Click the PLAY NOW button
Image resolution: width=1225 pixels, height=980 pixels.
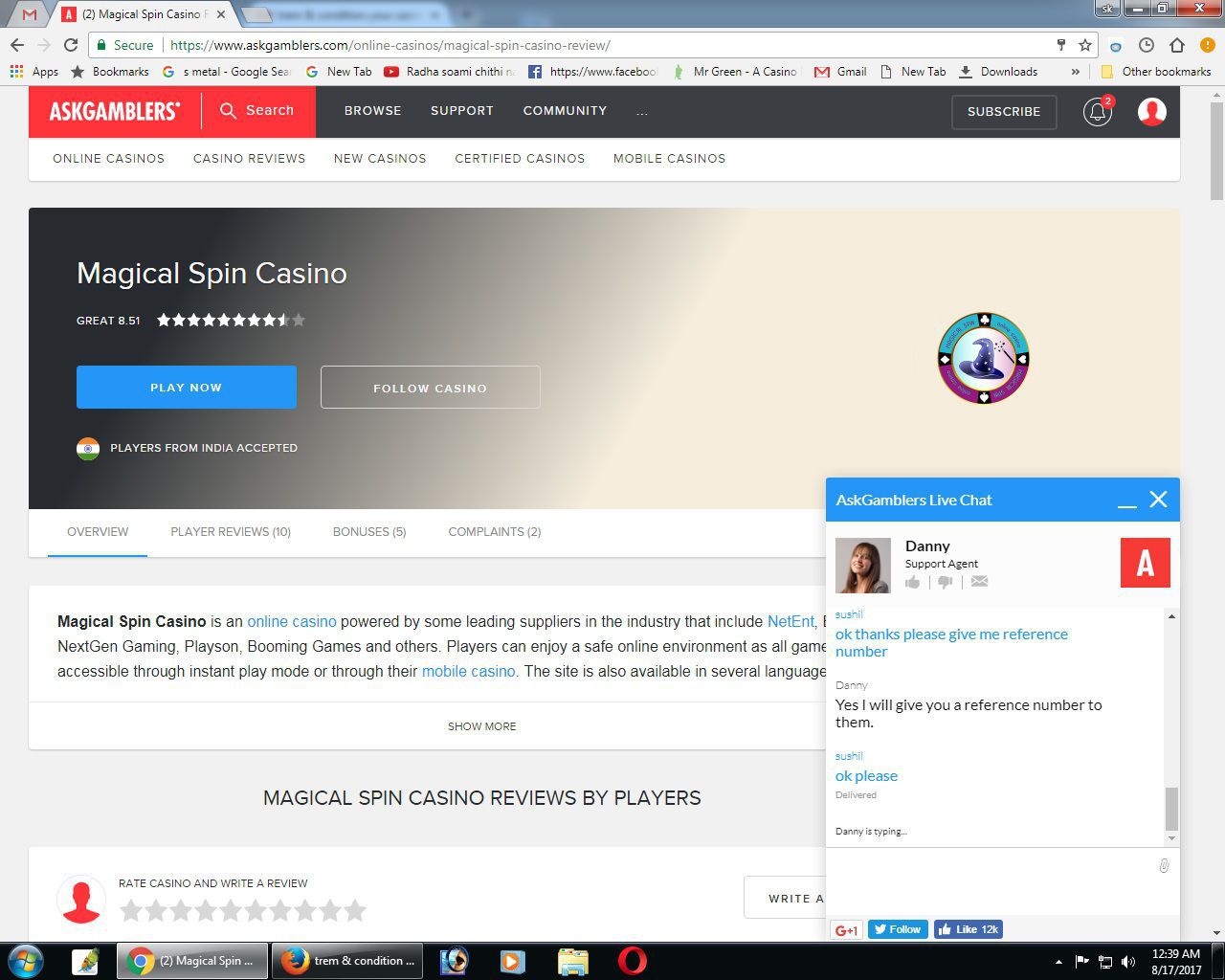click(187, 388)
